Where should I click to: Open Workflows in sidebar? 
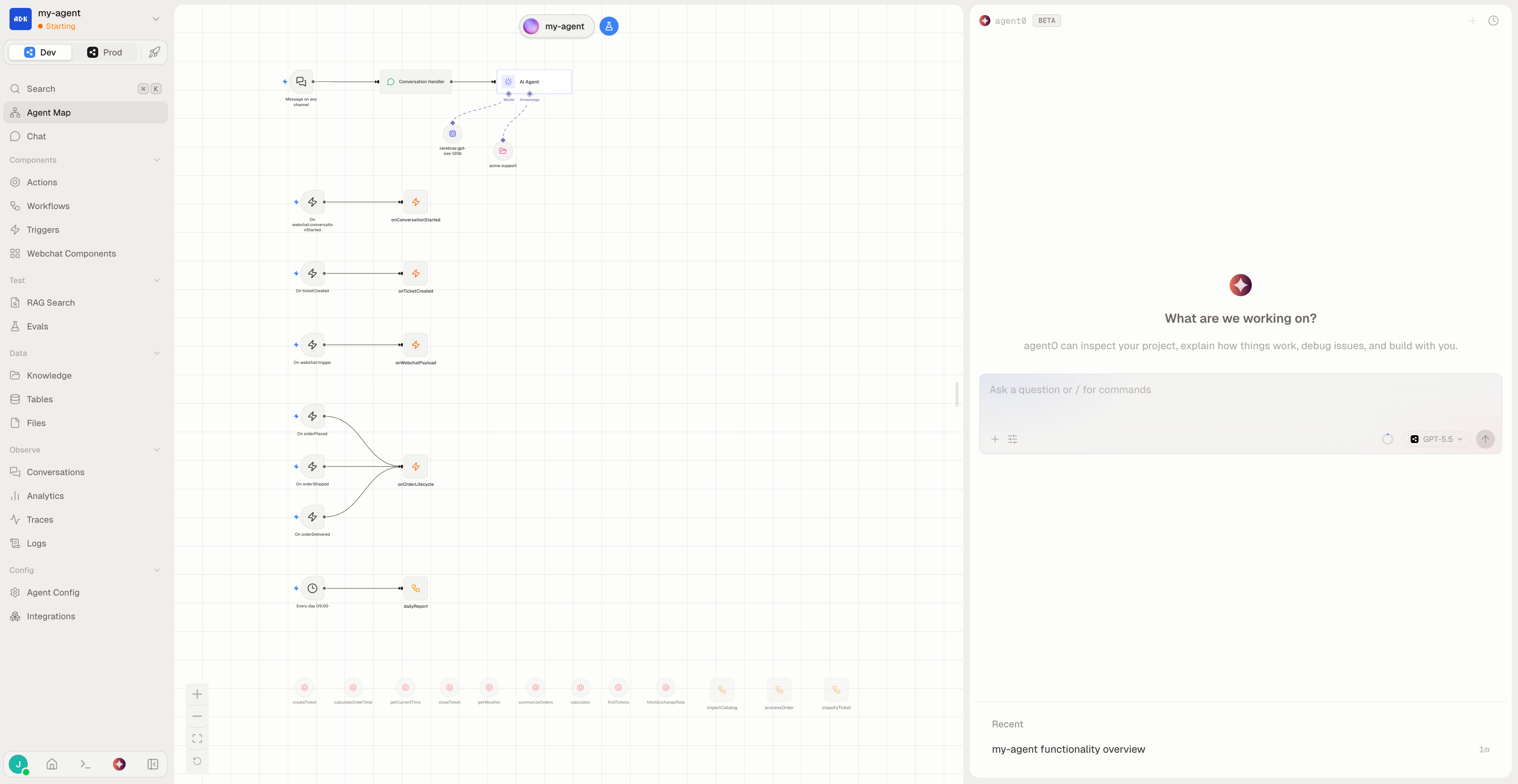pos(86,206)
